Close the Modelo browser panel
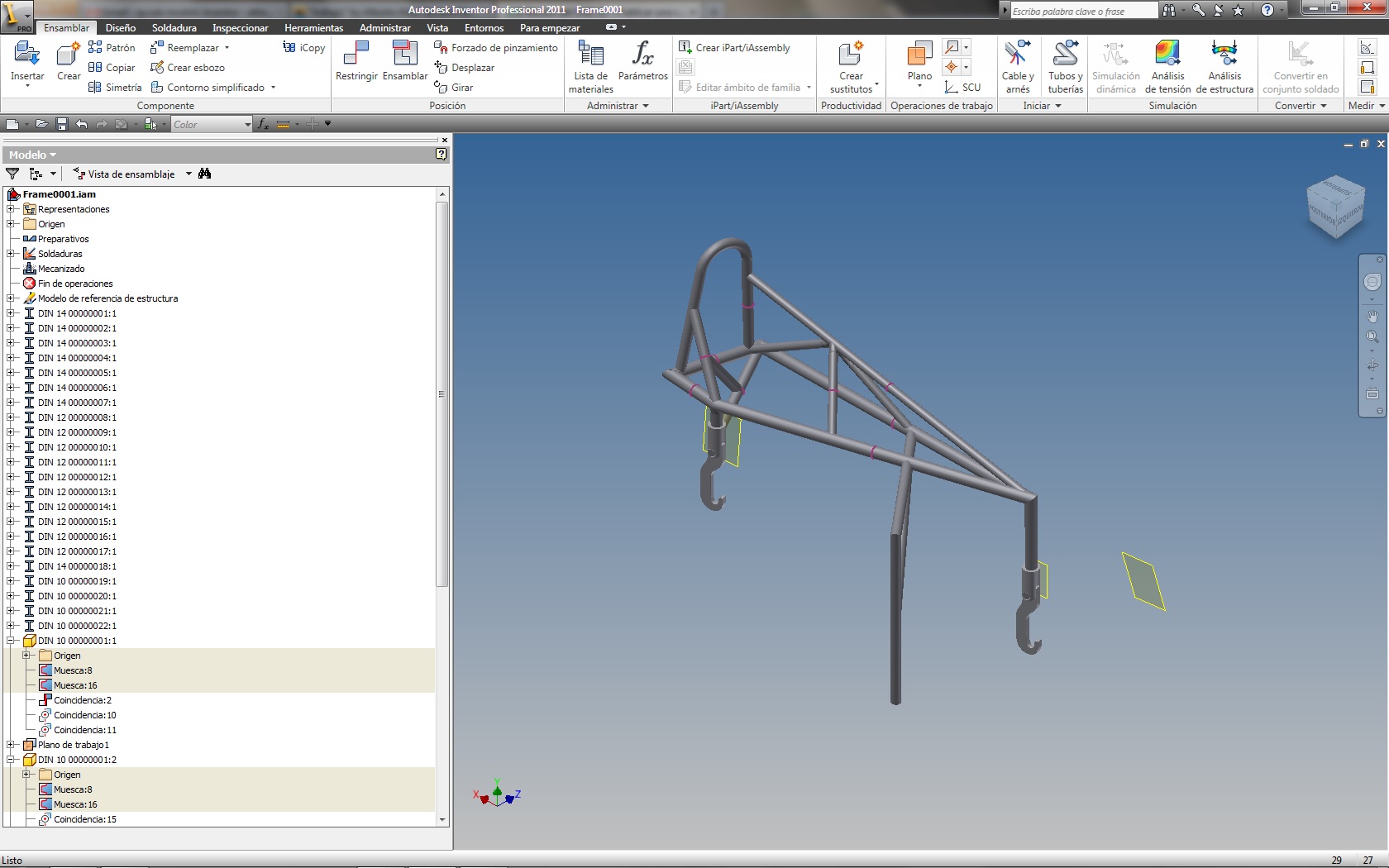1389x868 pixels. point(445,141)
